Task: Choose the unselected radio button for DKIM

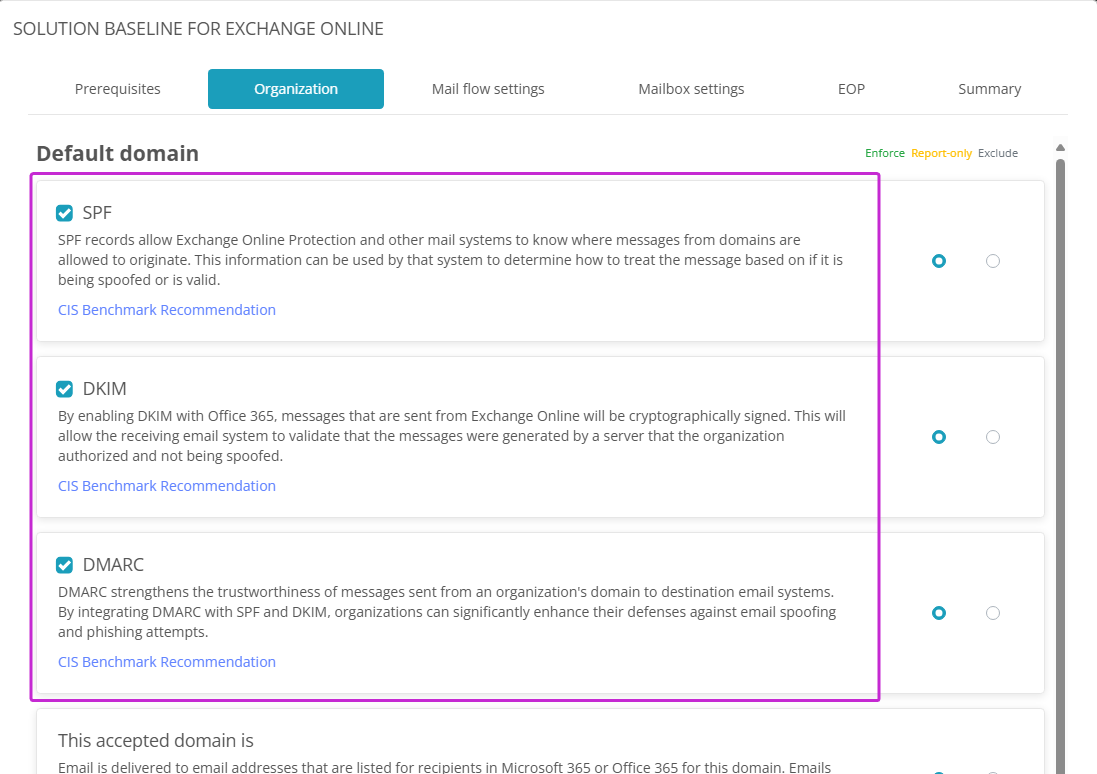Action: [992, 437]
